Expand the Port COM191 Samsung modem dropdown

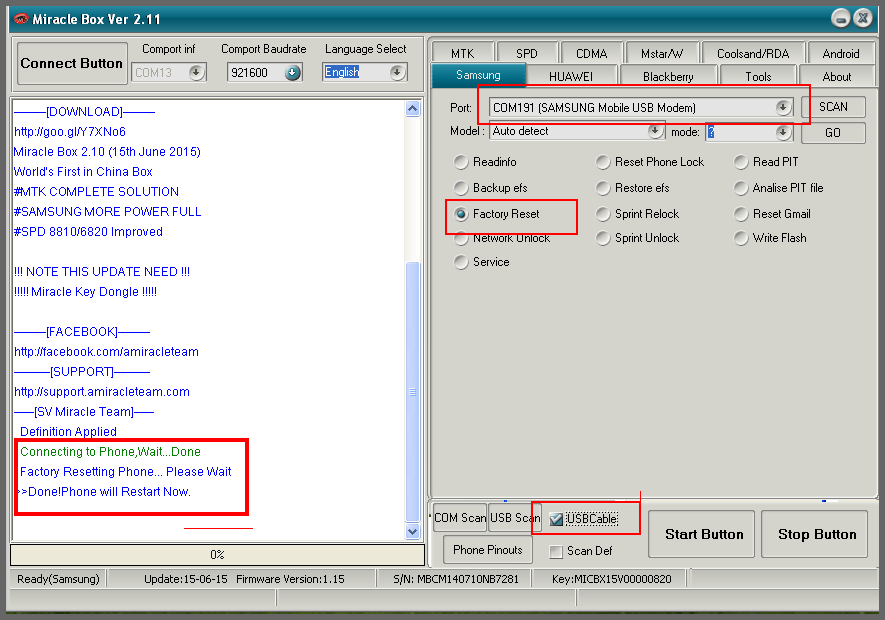(x=783, y=107)
